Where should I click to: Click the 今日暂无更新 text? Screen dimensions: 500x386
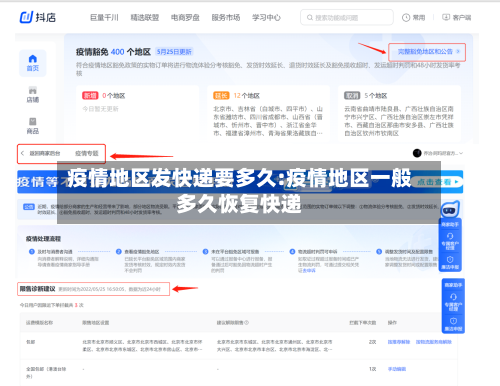[100, 109]
